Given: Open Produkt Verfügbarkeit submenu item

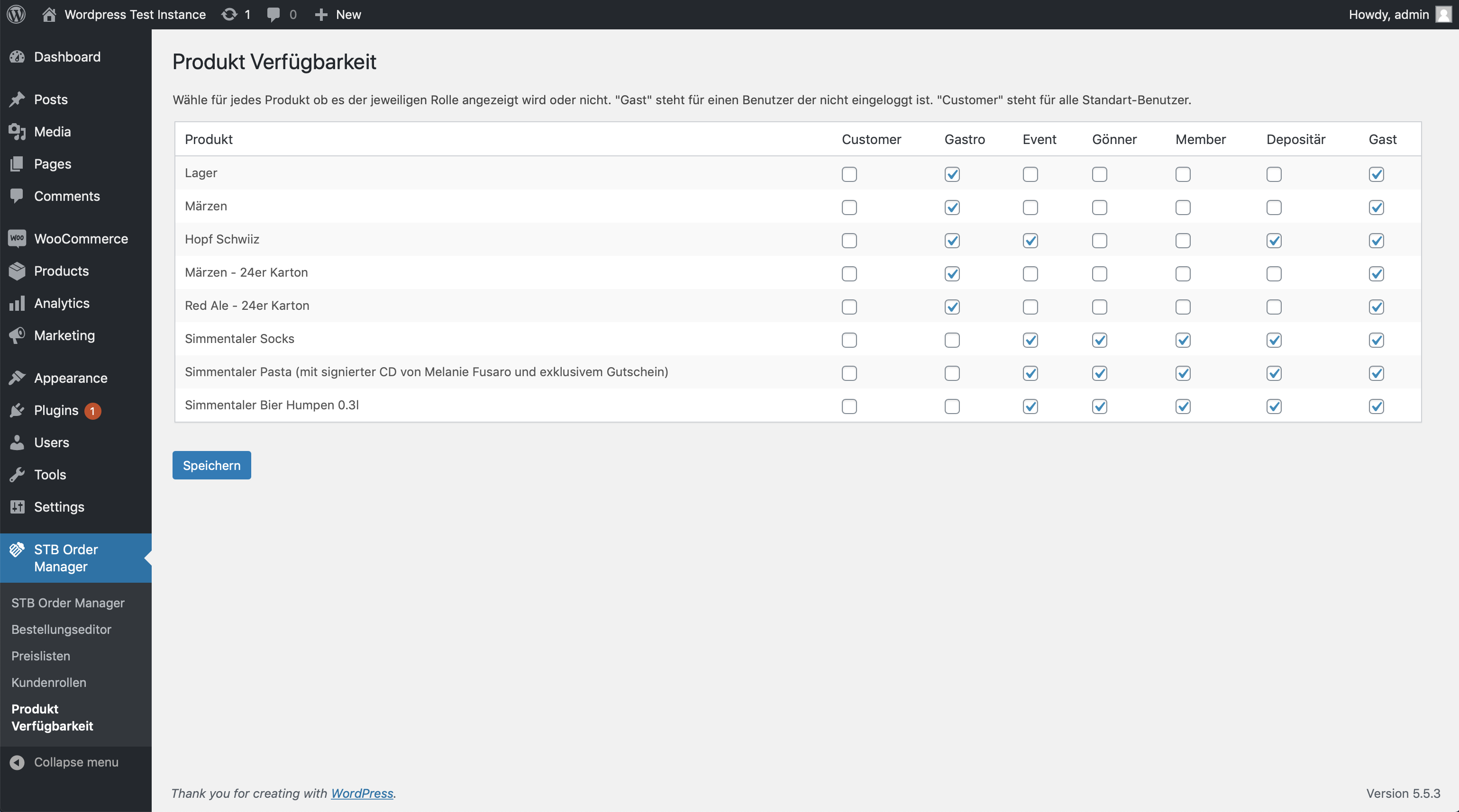Looking at the screenshot, I should pyautogui.click(x=52, y=717).
